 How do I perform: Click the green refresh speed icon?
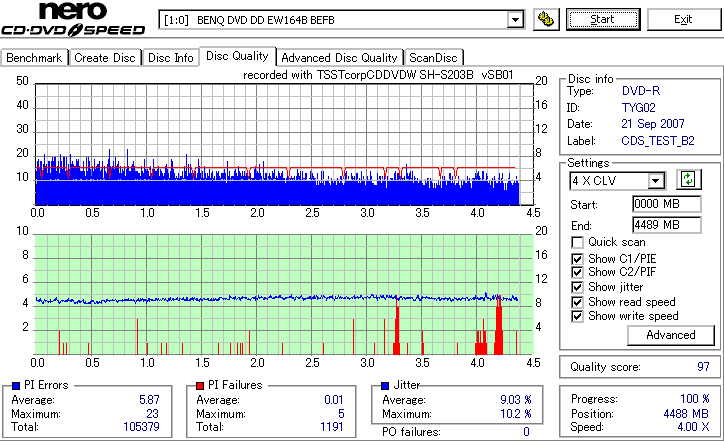point(688,180)
